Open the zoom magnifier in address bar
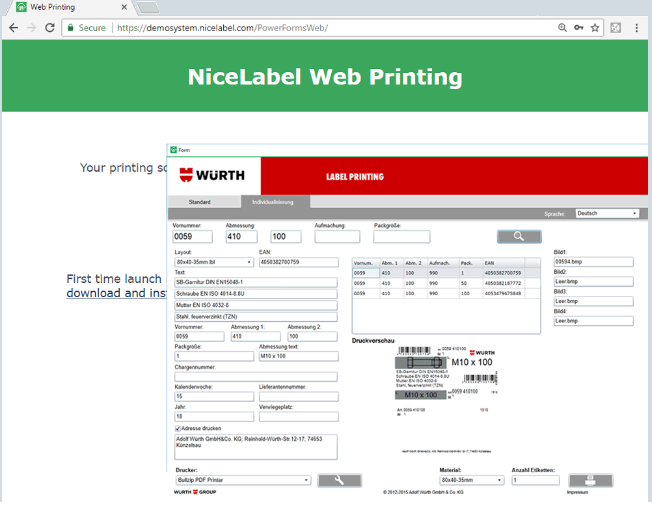 point(562,28)
